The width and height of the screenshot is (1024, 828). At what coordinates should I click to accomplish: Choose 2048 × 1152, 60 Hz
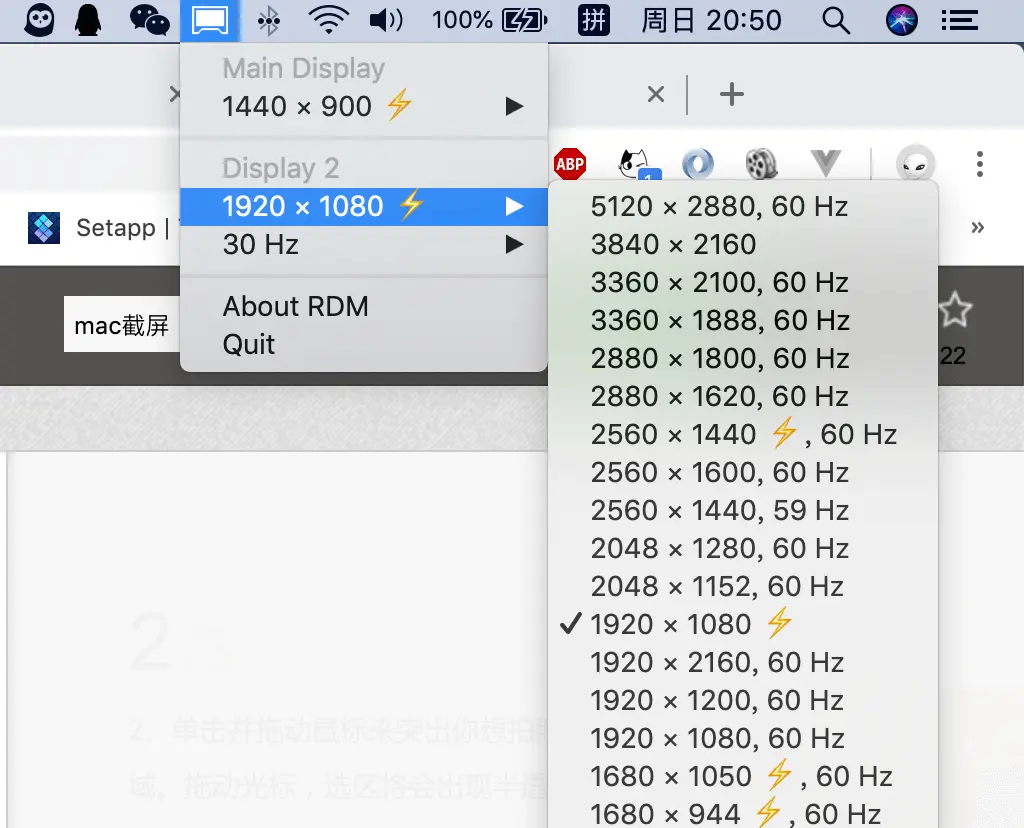[743, 586]
